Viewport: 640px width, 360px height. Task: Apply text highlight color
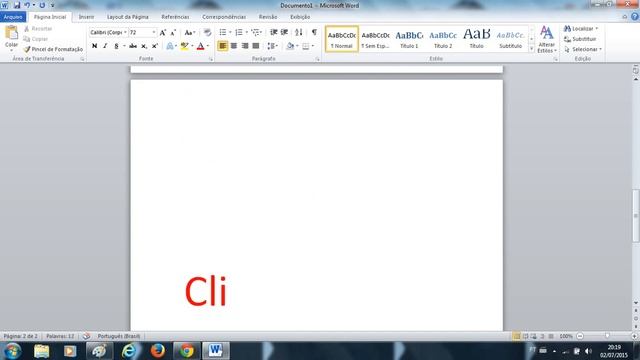tap(184, 46)
